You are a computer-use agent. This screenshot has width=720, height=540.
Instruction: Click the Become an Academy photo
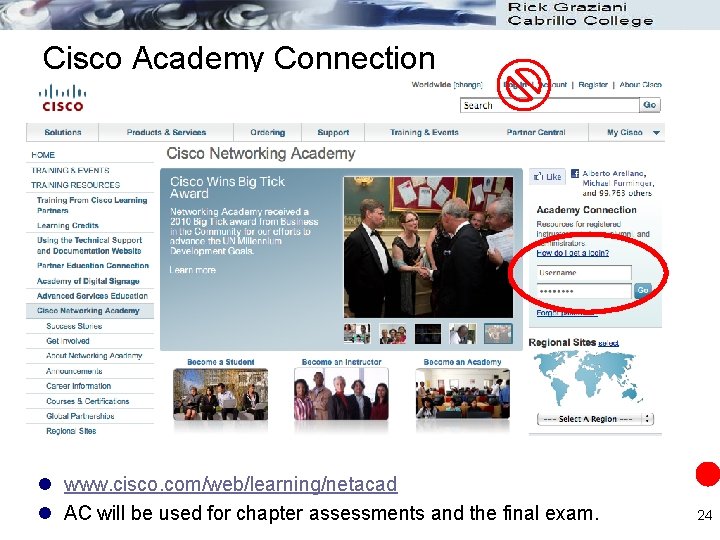coord(462,394)
